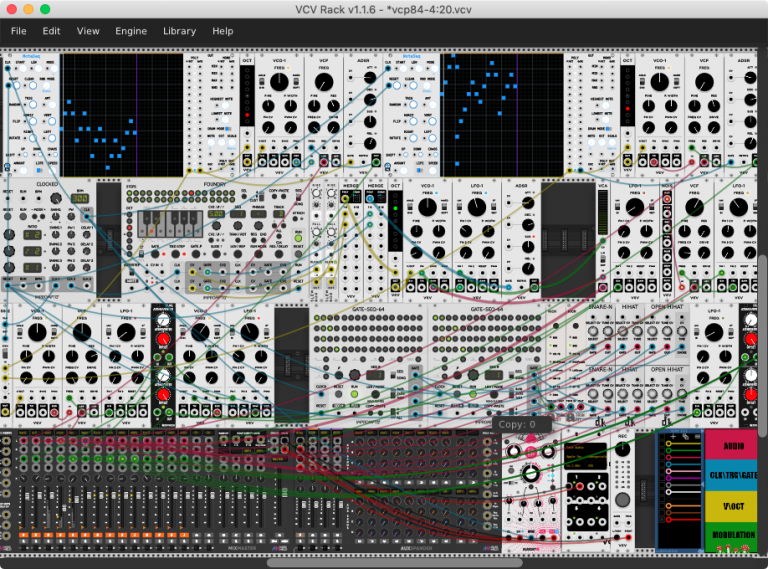This screenshot has height=569, width=768.
Task: Click first step button on left GATE-SEQ-64
Action: [x=316, y=318]
